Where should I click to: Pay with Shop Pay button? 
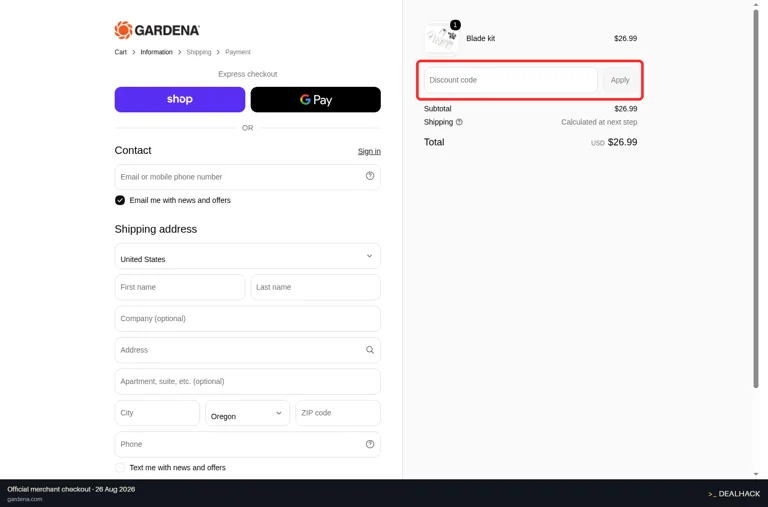pyautogui.click(x=180, y=99)
